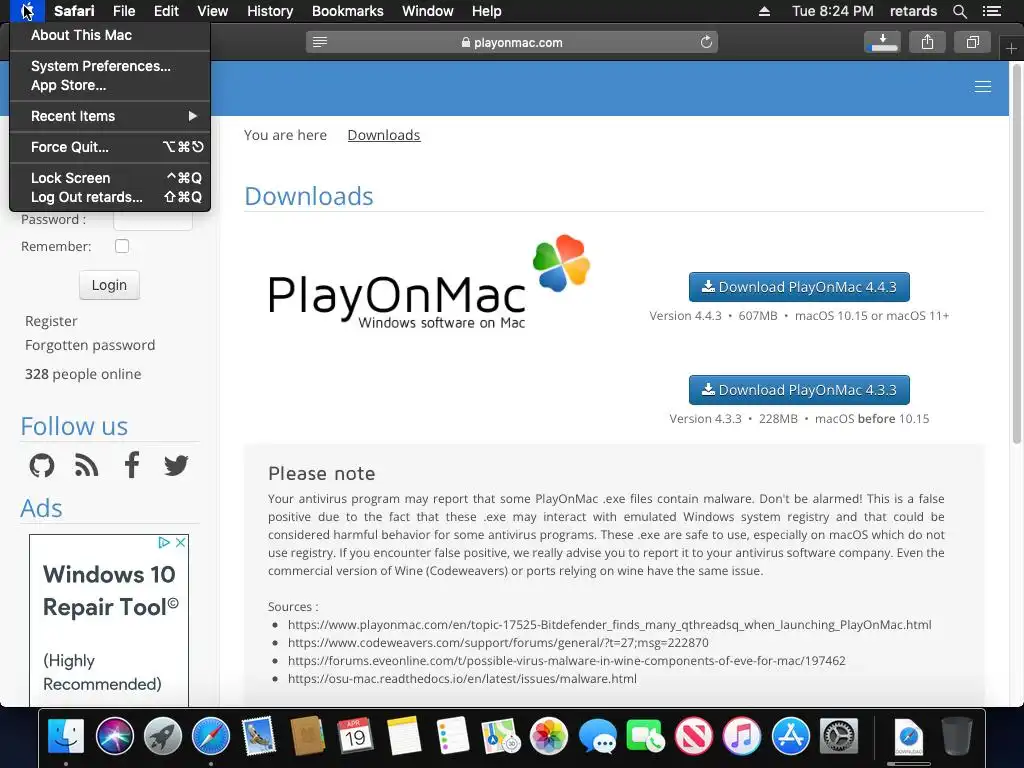Viewport: 1024px width, 768px height.
Task: Click the AdChoices triangle icon
Action: pyautogui.click(x=164, y=543)
